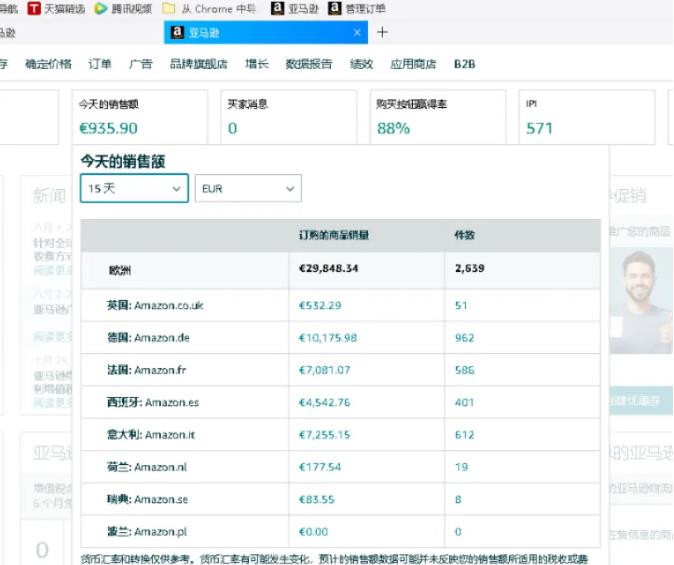Switch to the active 亚马逊 tab
Image resolution: width=674 pixels, height=565 pixels.
(x=266, y=33)
